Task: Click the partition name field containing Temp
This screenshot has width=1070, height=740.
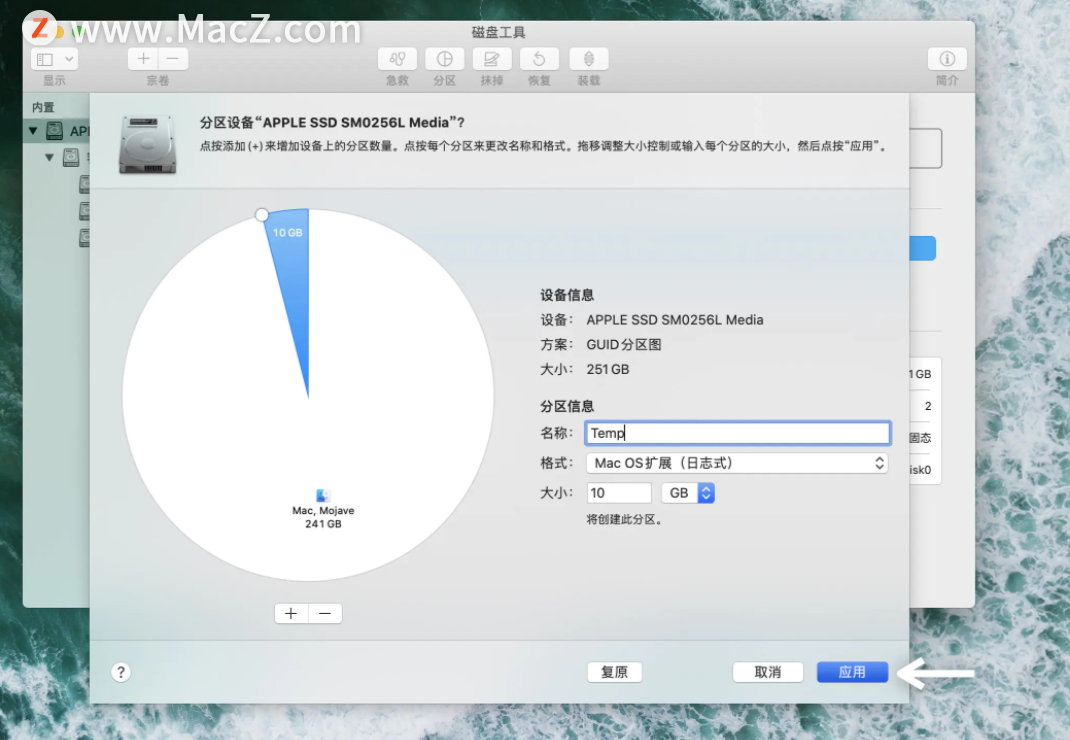Action: pos(738,433)
